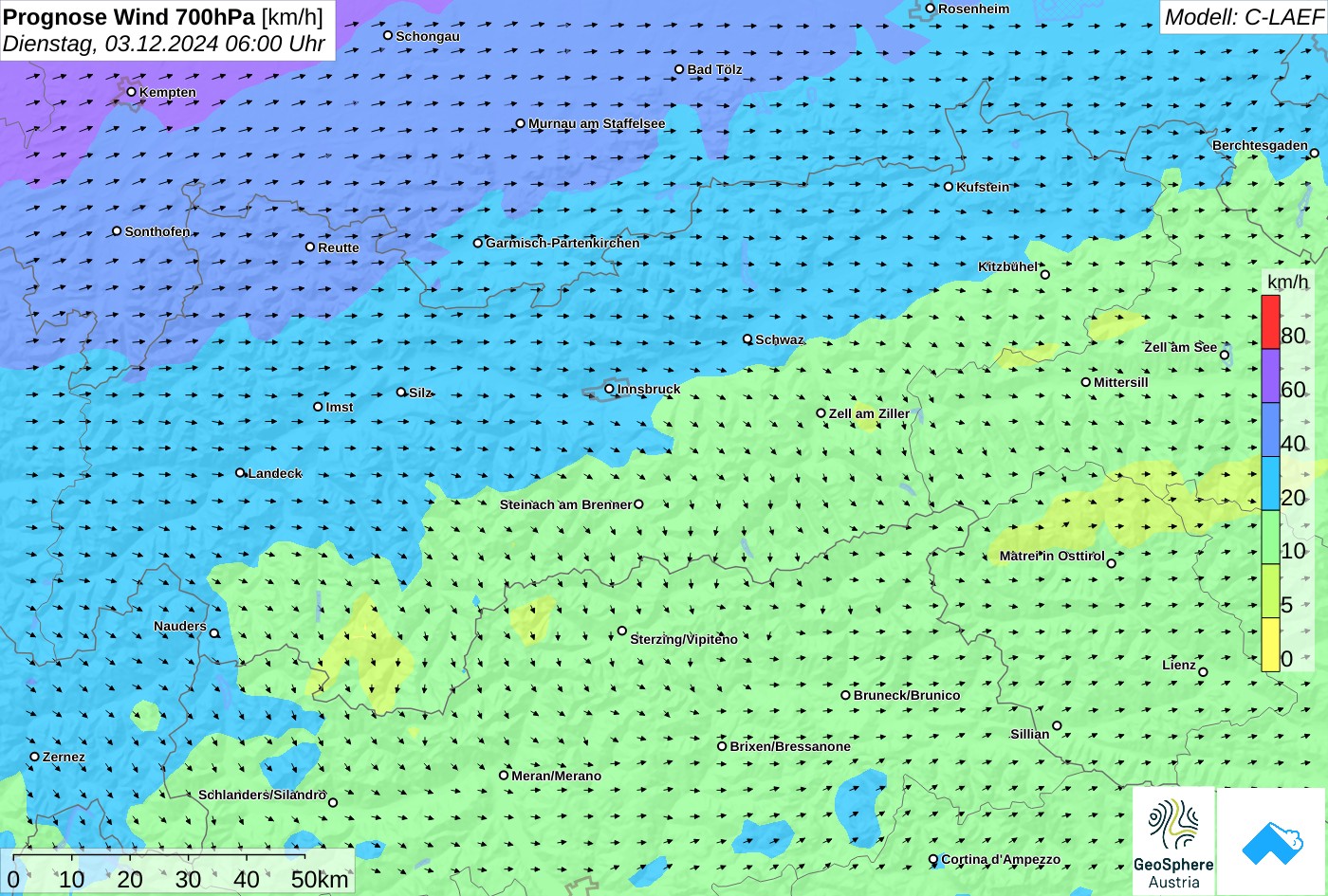Click the Sonthofen city marker

(117, 231)
